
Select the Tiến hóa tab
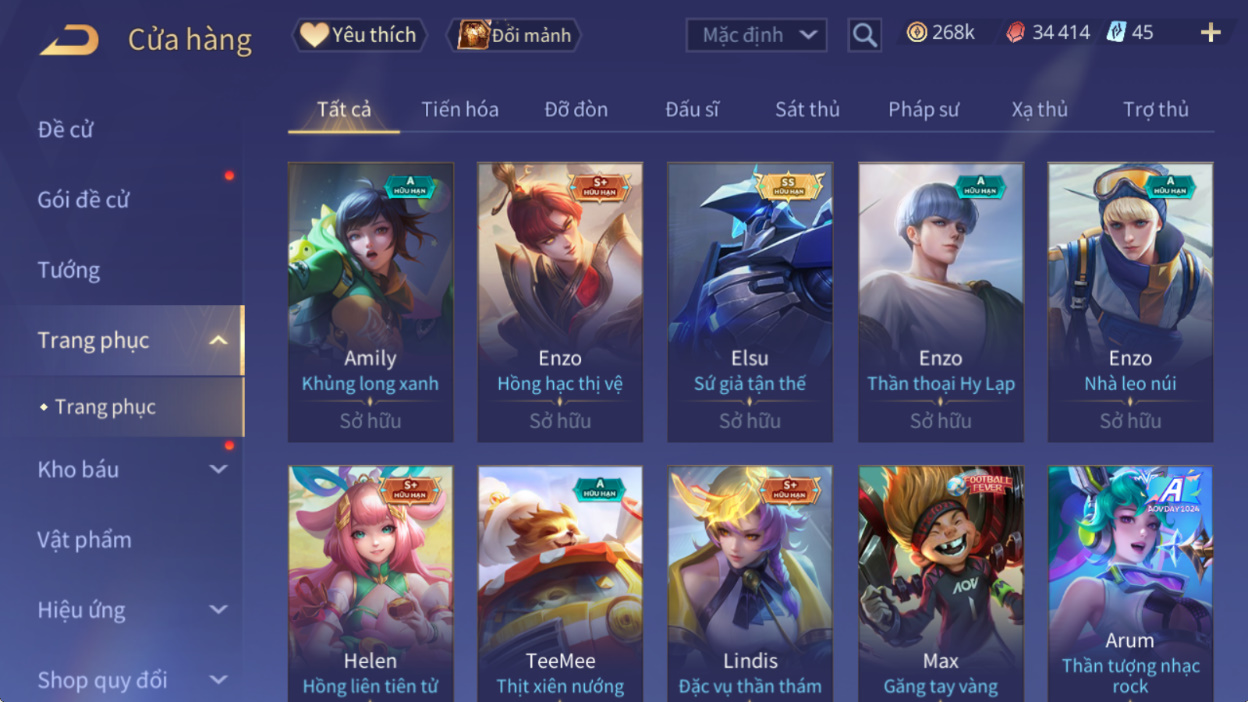[x=460, y=109]
